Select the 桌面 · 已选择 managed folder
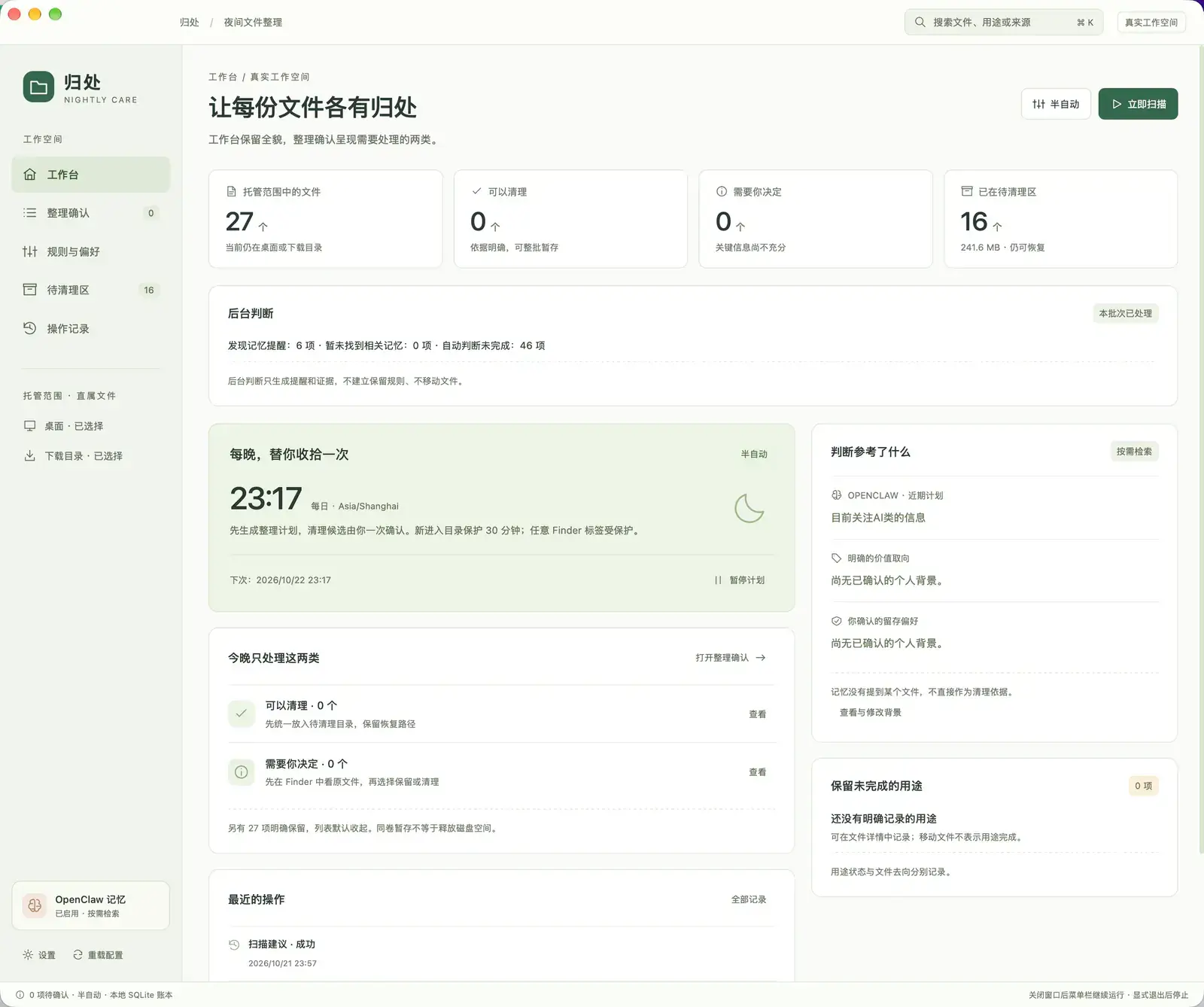The image size is (1204, 1007). click(x=74, y=426)
